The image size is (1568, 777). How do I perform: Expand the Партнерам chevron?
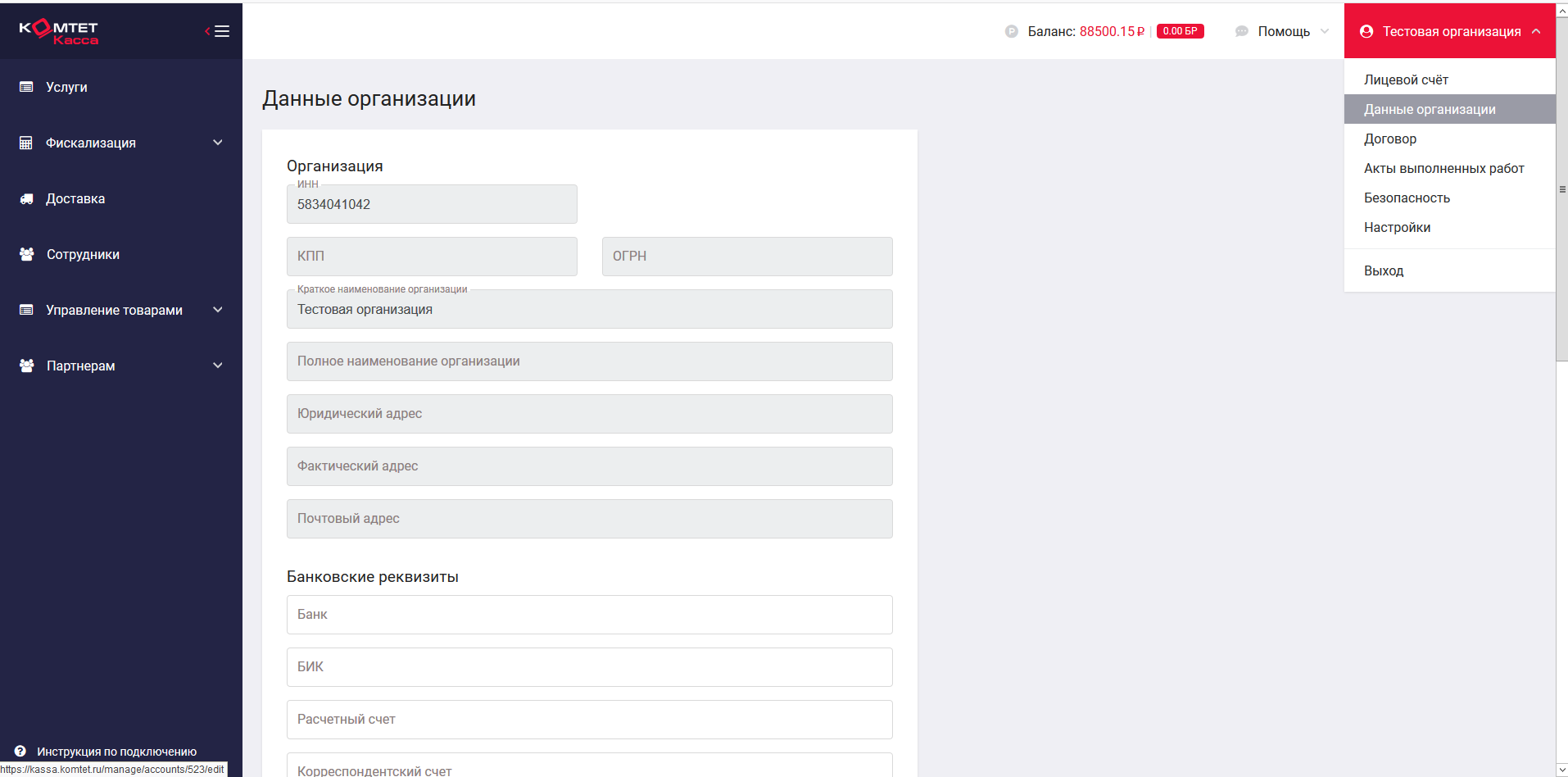coord(218,366)
